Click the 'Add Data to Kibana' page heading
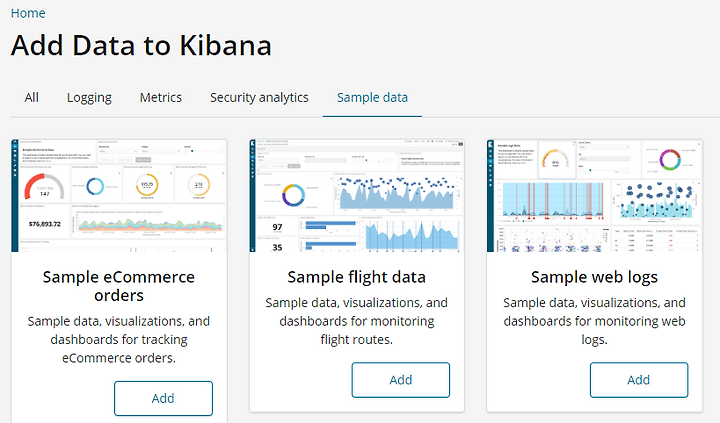 (141, 45)
